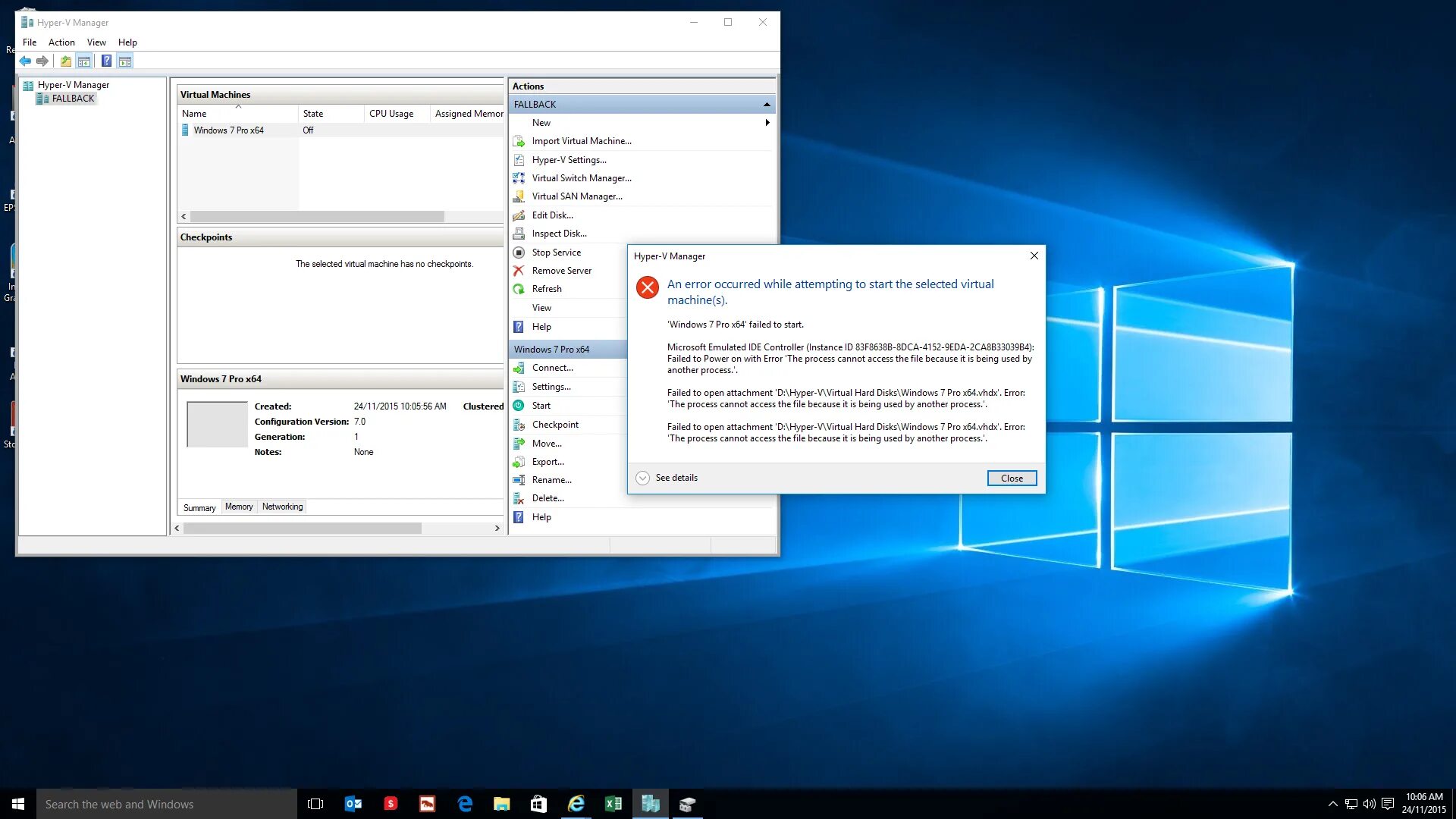Expand the New submenu arrow
Viewport: 1456px width, 819px height.
click(767, 122)
